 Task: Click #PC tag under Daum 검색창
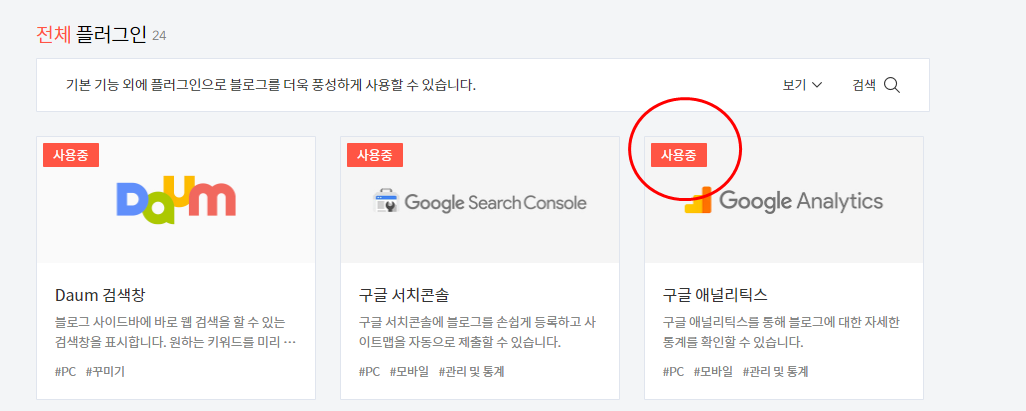[65, 372]
